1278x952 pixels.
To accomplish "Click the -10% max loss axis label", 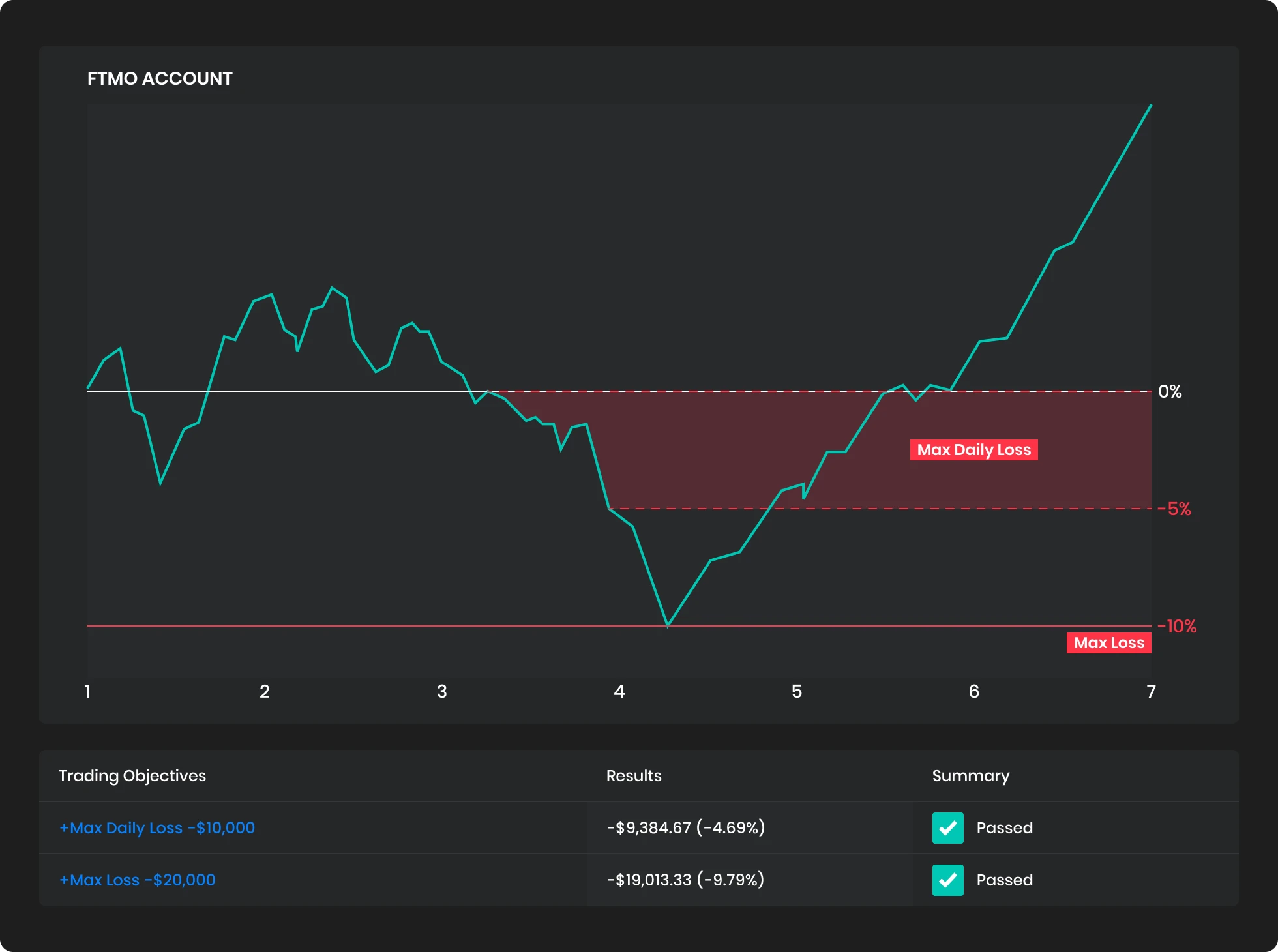I will click(1178, 627).
